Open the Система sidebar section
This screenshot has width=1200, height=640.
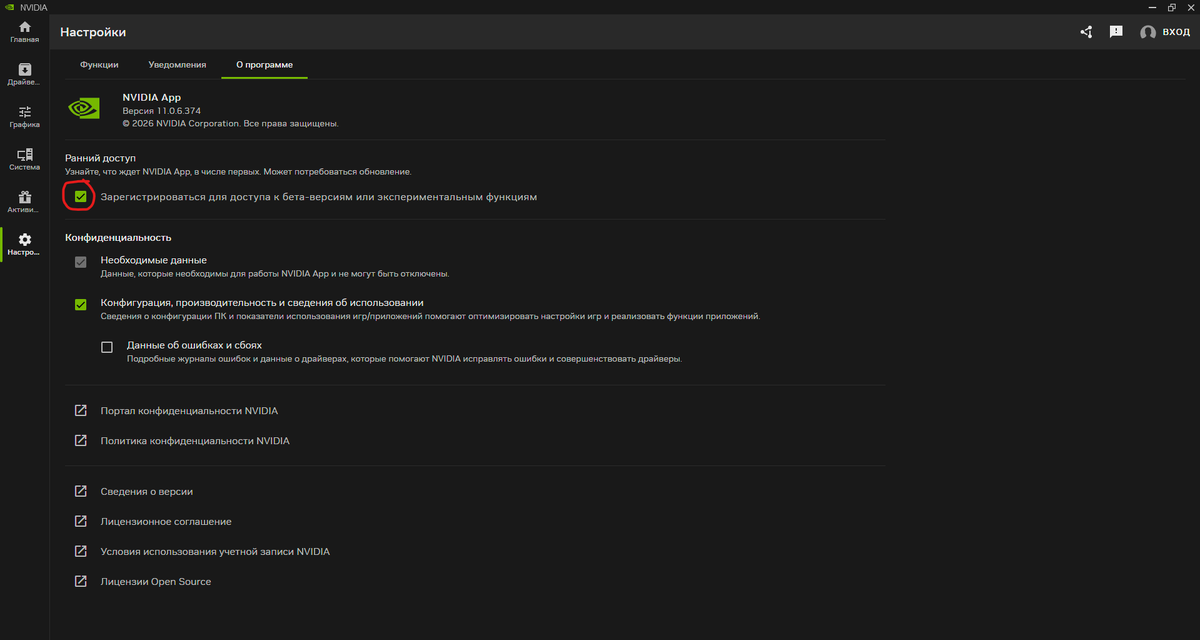[x=25, y=159]
